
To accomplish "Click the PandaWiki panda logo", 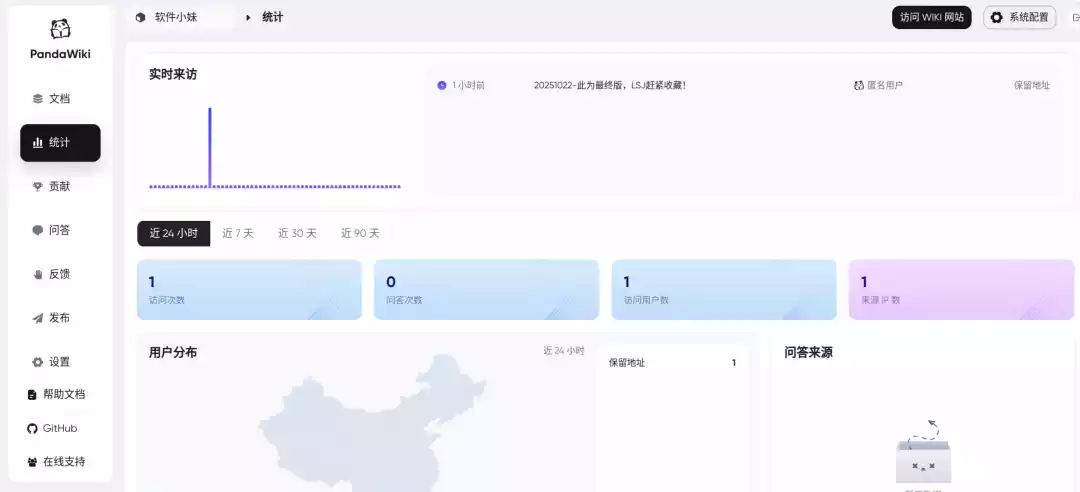I will 61,28.
